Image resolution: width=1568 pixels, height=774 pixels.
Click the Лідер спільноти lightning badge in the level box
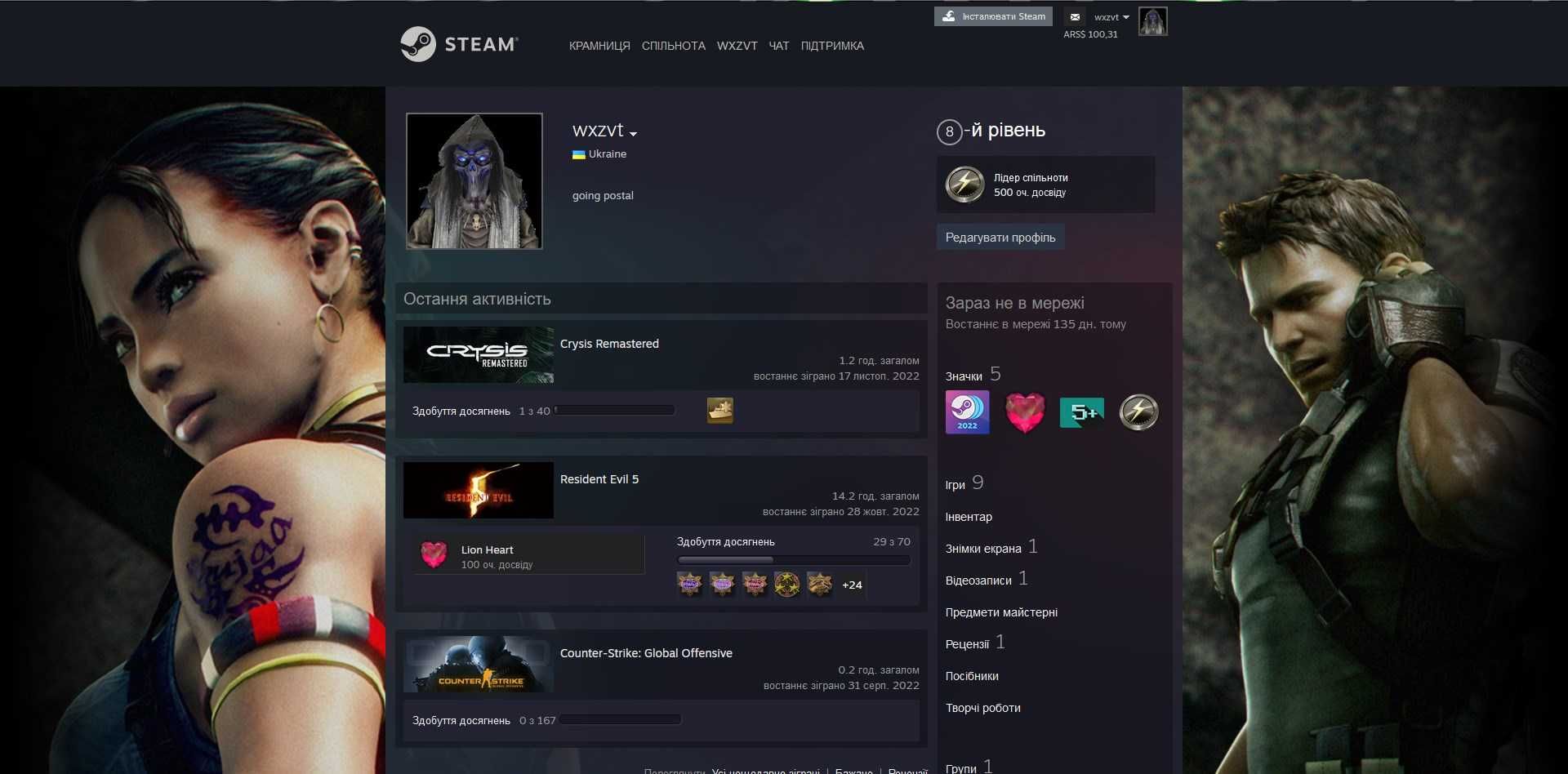964,185
